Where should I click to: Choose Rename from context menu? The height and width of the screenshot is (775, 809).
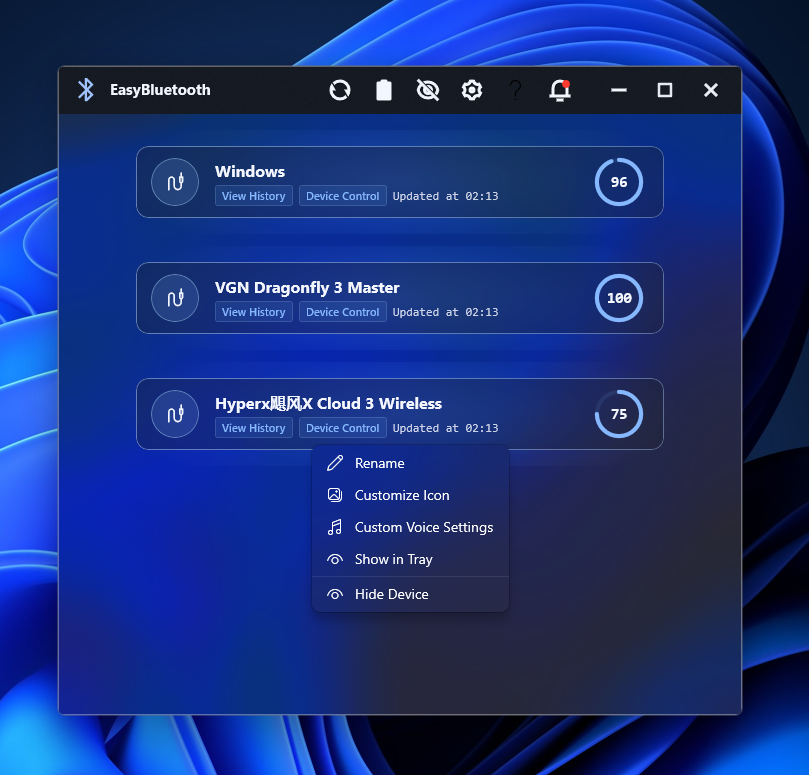point(410,463)
